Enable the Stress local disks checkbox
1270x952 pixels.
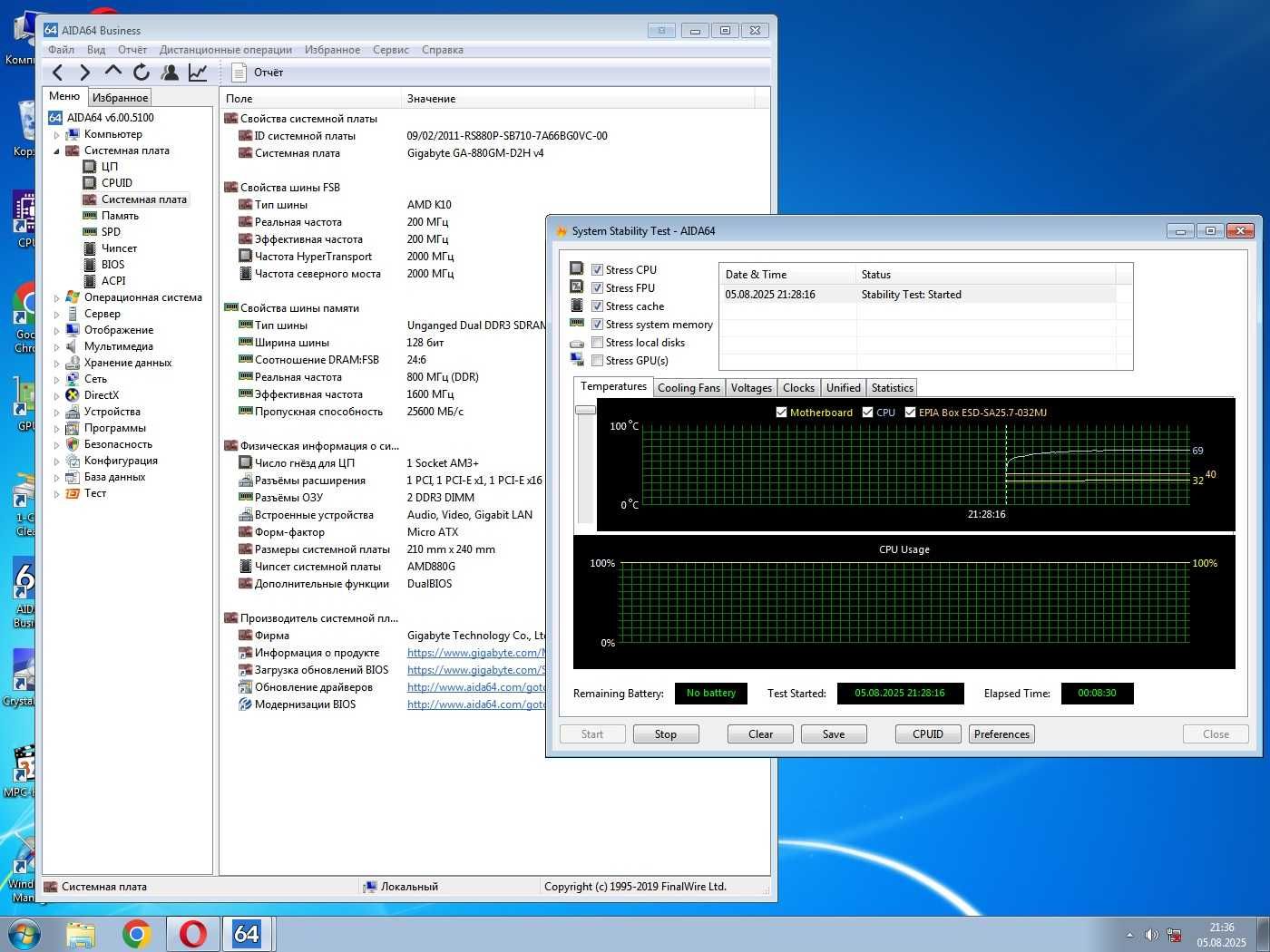point(597,343)
